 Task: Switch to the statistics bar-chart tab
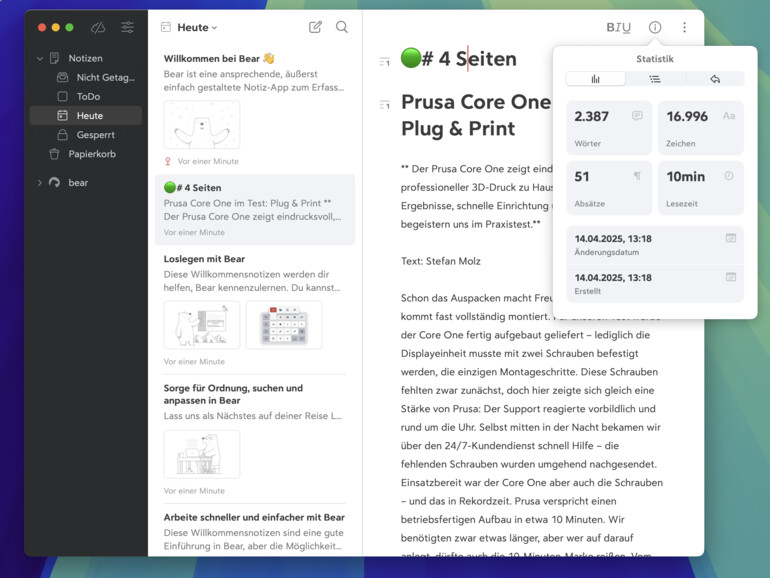pos(595,79)
